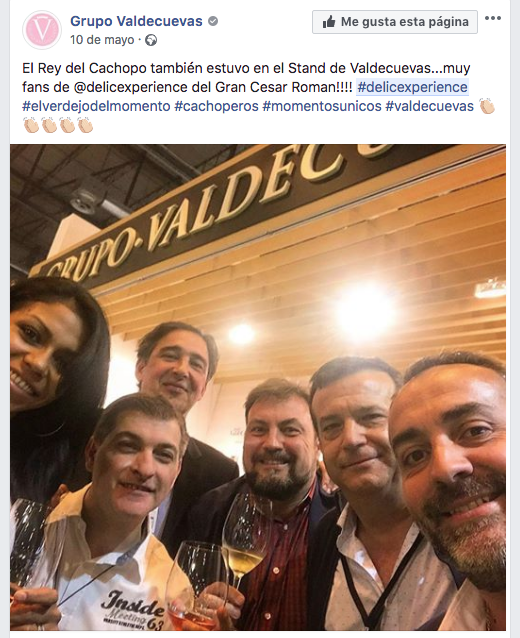520x638 pixels.
Task: Follow the highlighted #delicexperience hashtag
Action: [x=412, y=87]
